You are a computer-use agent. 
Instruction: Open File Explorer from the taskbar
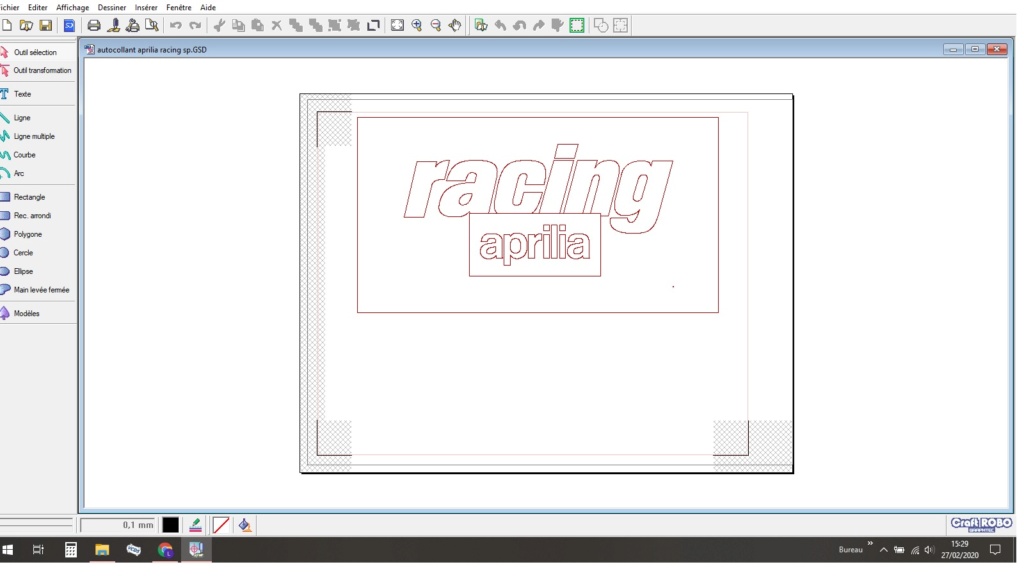[102, 550]
